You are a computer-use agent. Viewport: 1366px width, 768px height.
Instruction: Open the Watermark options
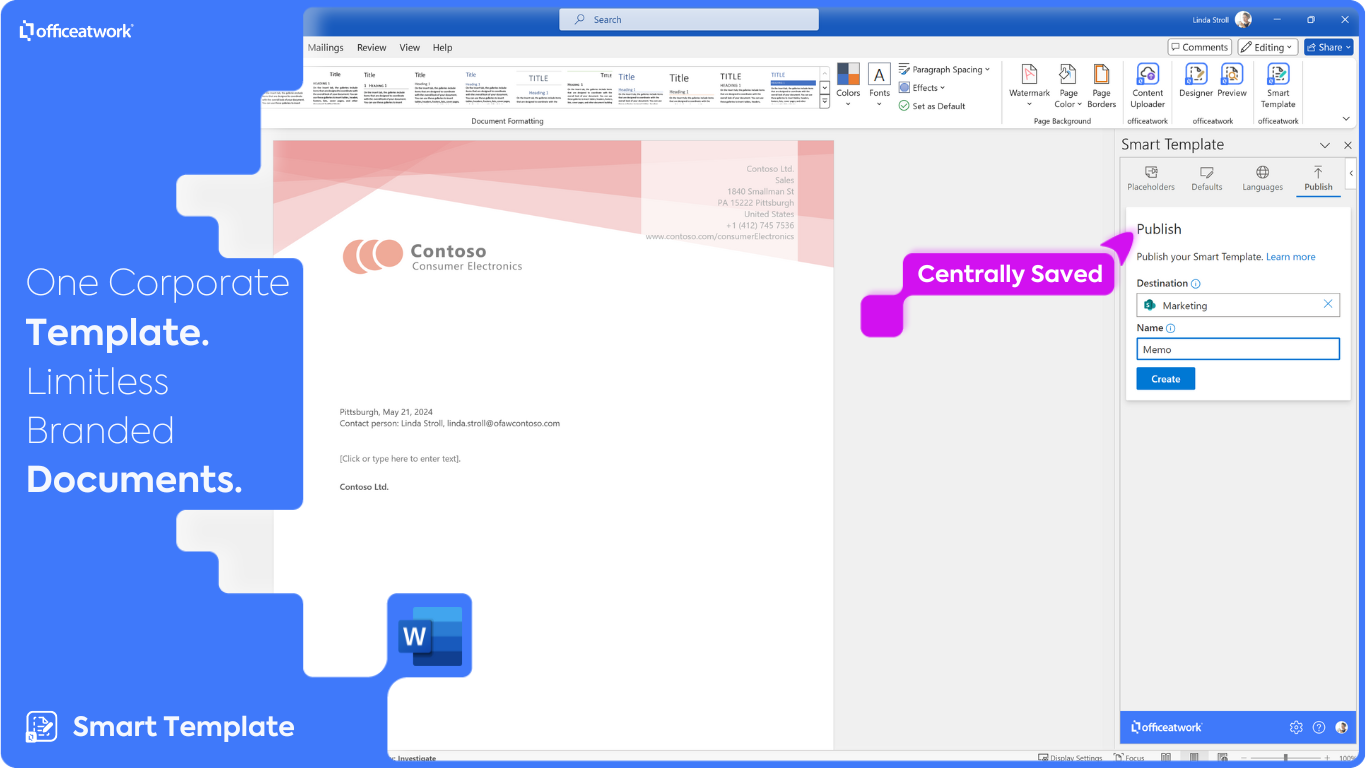pos(1029,86)
